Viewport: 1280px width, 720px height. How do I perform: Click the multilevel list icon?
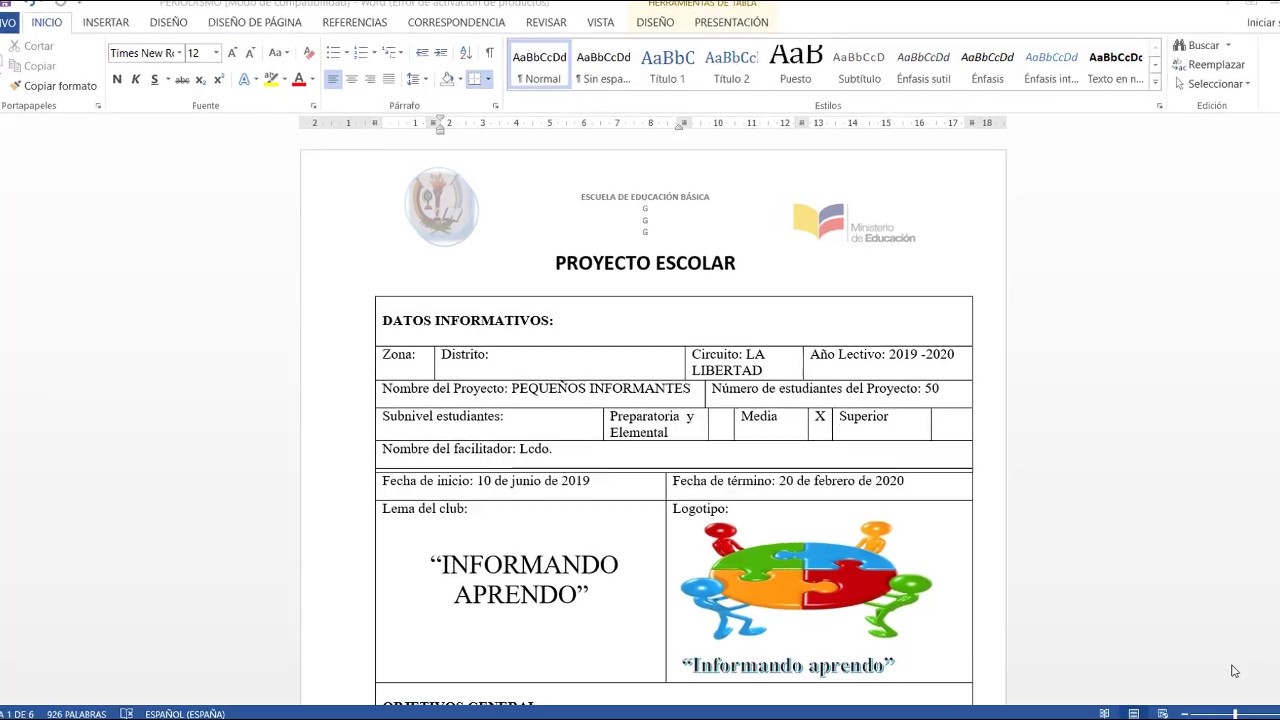389,53
